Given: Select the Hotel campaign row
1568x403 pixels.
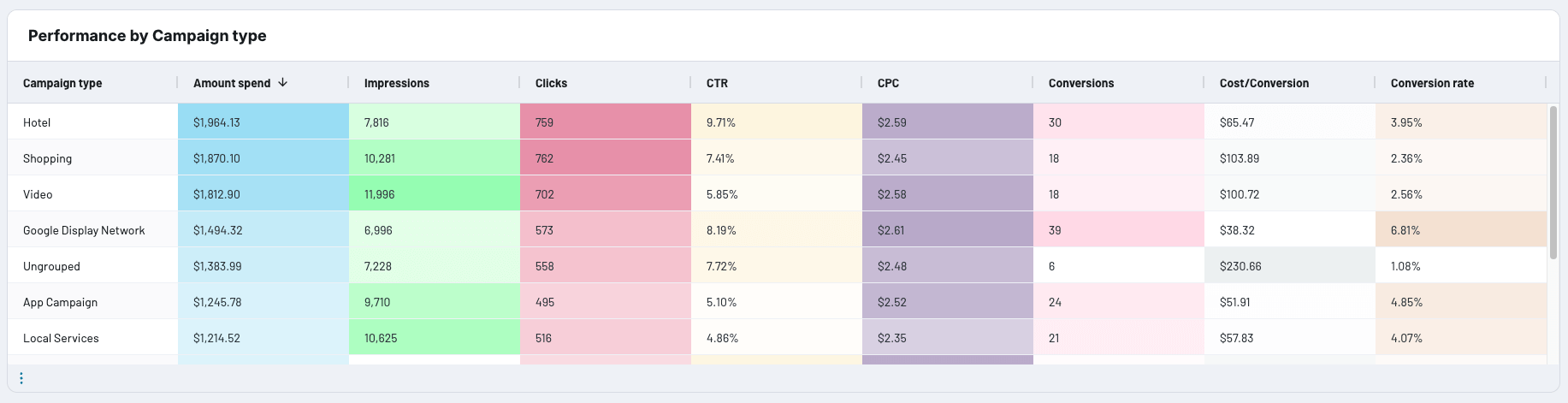Looking at the screenshot, I should coord(37,123).
